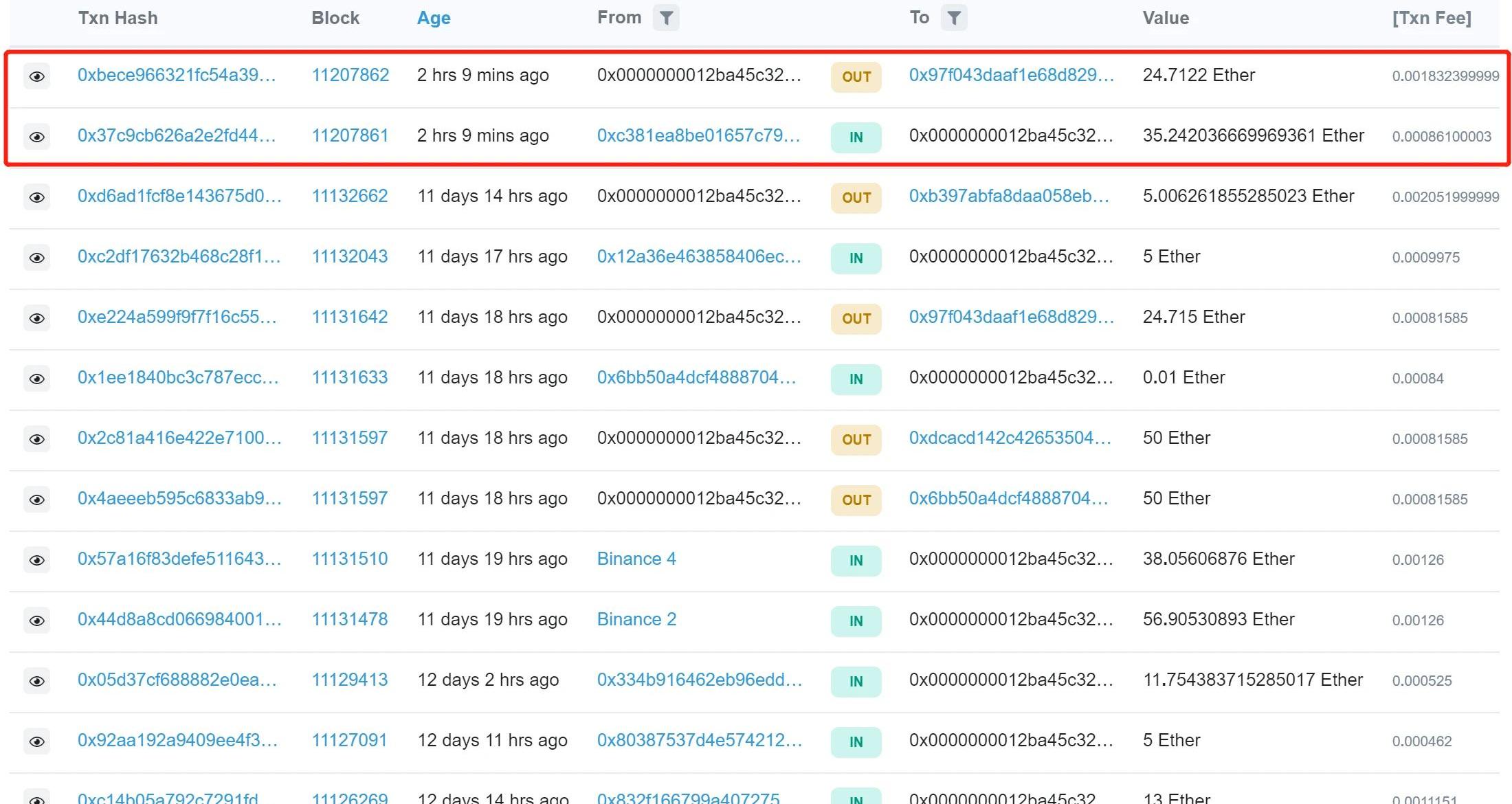Open the Binance 4 sender address
Viewport: 1512px width, 804px height.
pos(636,559)
